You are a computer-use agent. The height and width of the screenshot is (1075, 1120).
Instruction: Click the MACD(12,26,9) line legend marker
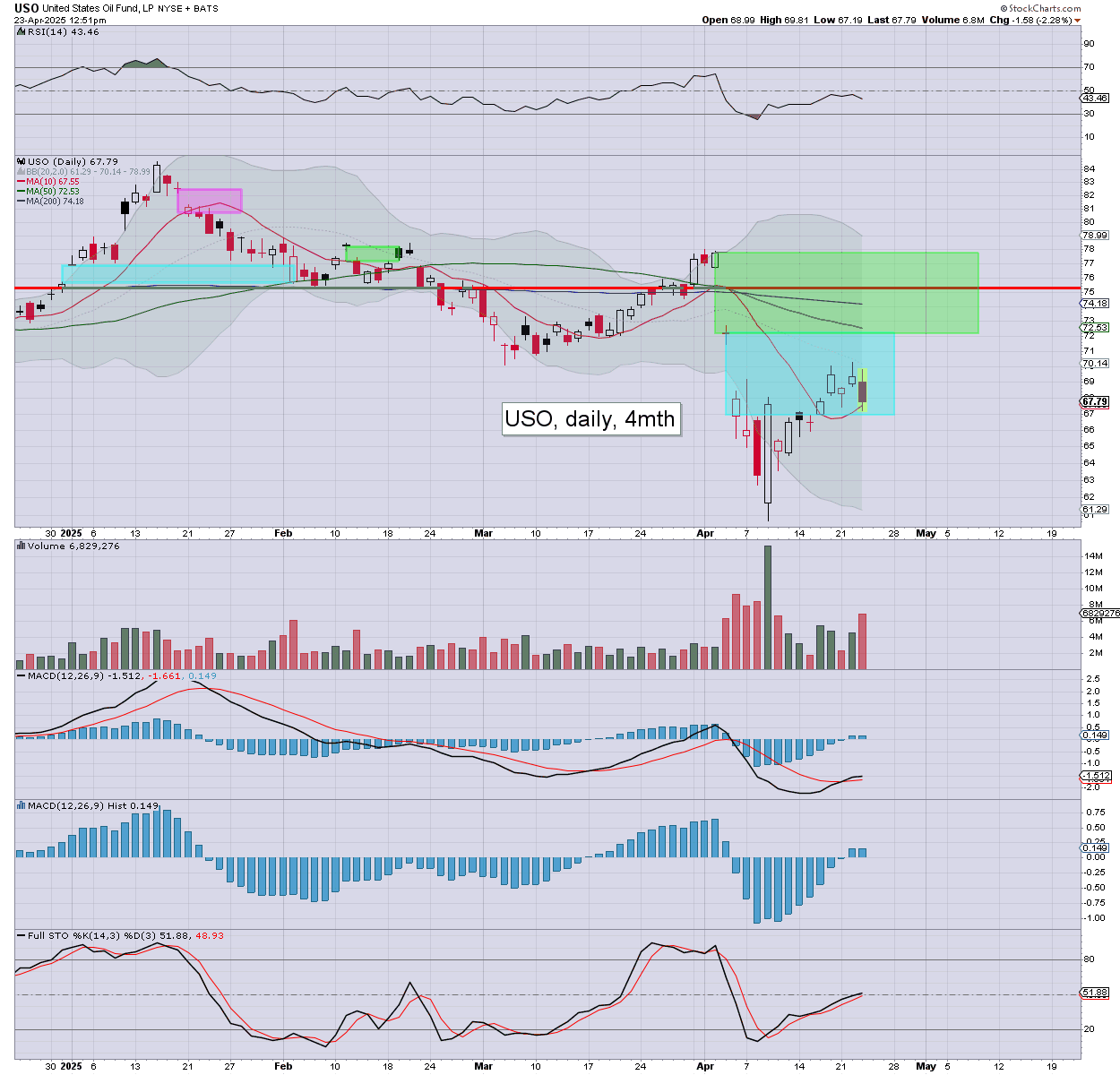point(21,675)
